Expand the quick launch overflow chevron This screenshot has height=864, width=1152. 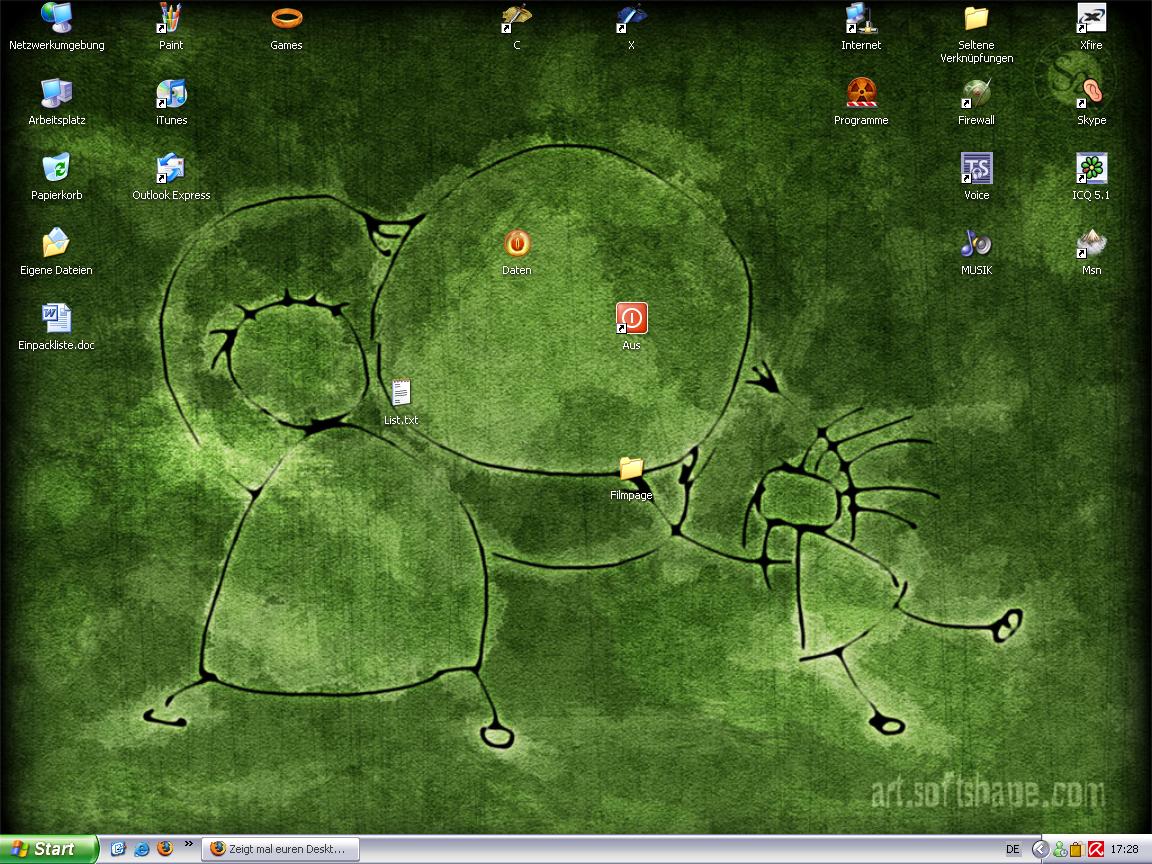click(189, 844)
